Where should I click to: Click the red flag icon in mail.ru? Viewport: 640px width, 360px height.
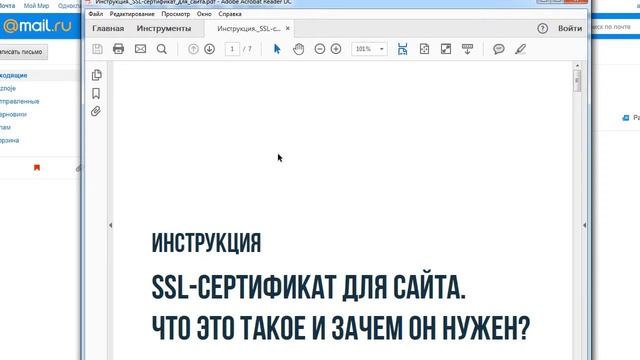[37, 167]
